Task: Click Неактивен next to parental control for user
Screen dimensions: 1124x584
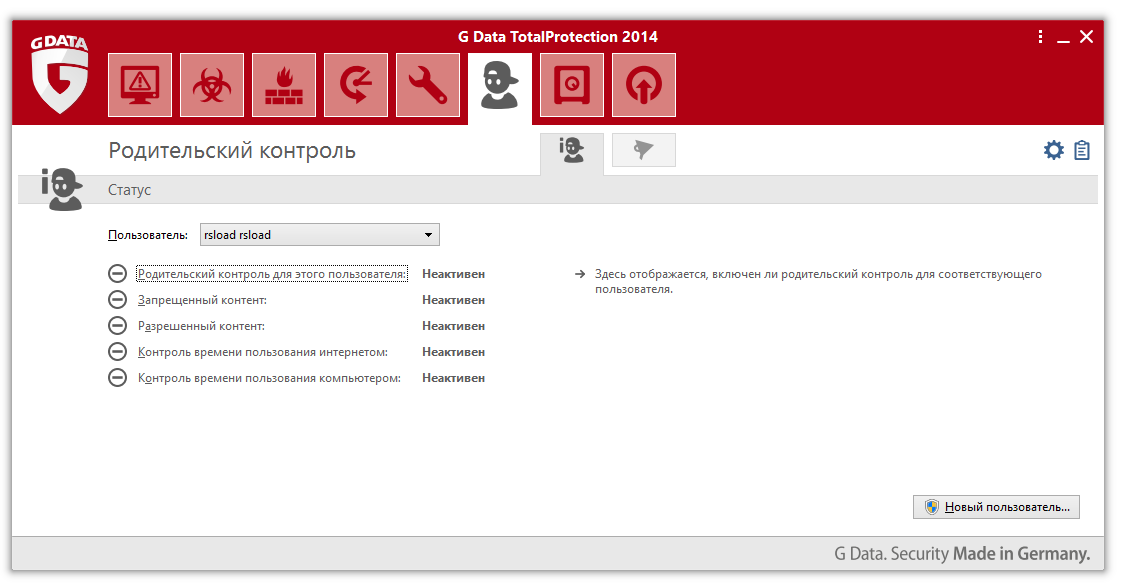Action: click(x=454, y=274)
